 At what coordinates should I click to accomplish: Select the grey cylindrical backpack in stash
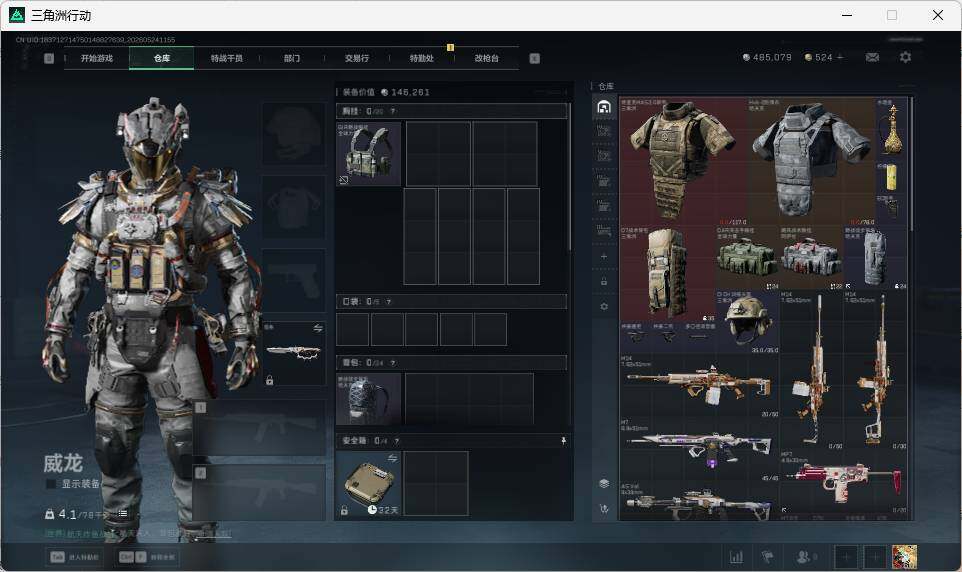point(875,257)
